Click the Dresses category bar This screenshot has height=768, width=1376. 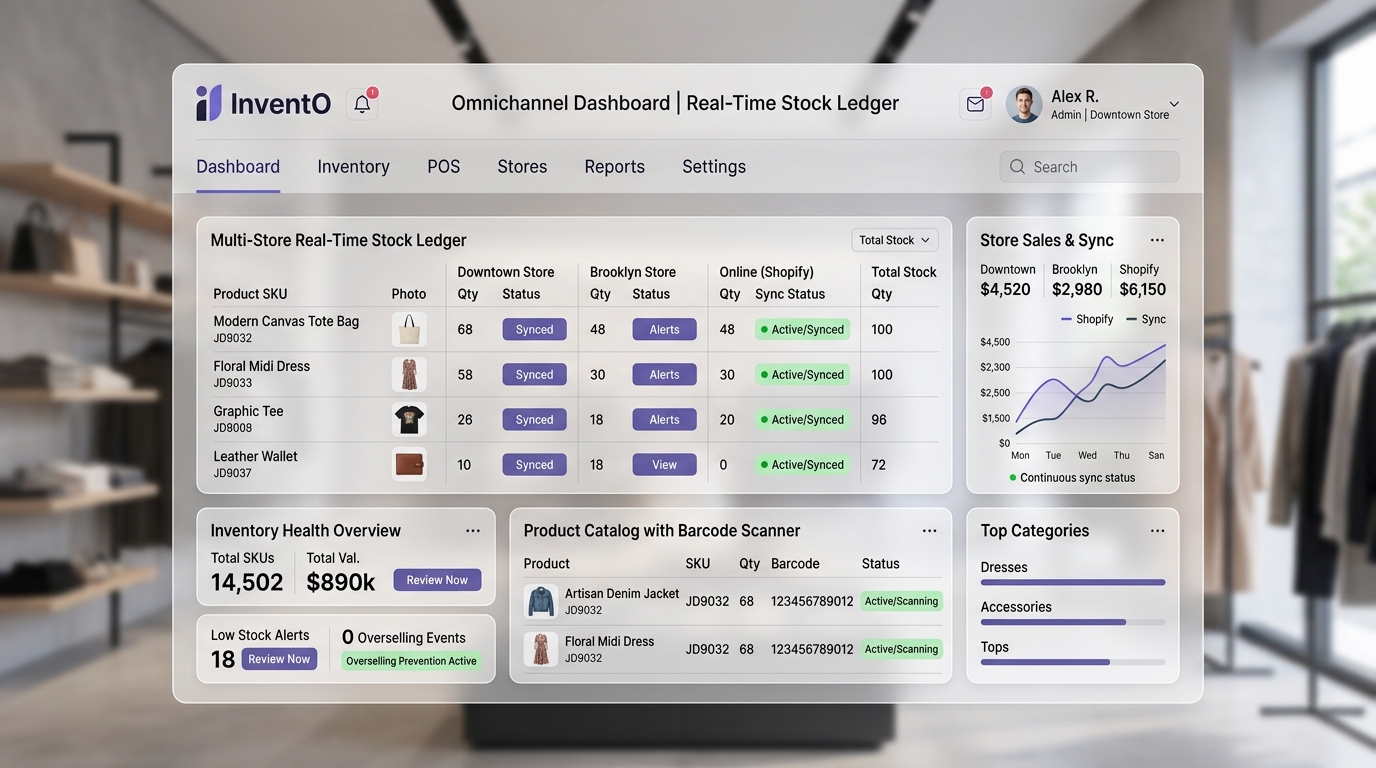[1073, 582]
